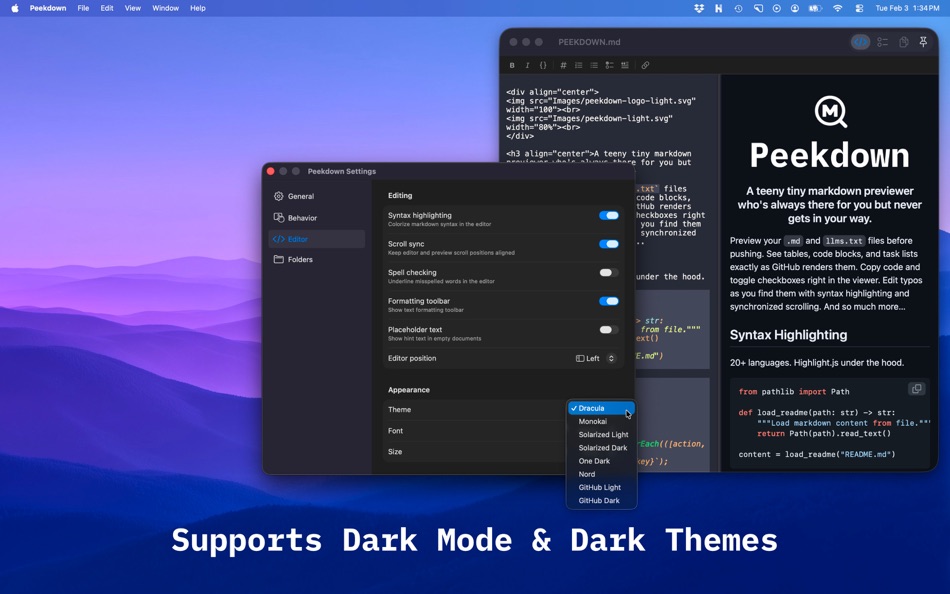
Task: Click the play circle menu bar icon
Action: 777,8
